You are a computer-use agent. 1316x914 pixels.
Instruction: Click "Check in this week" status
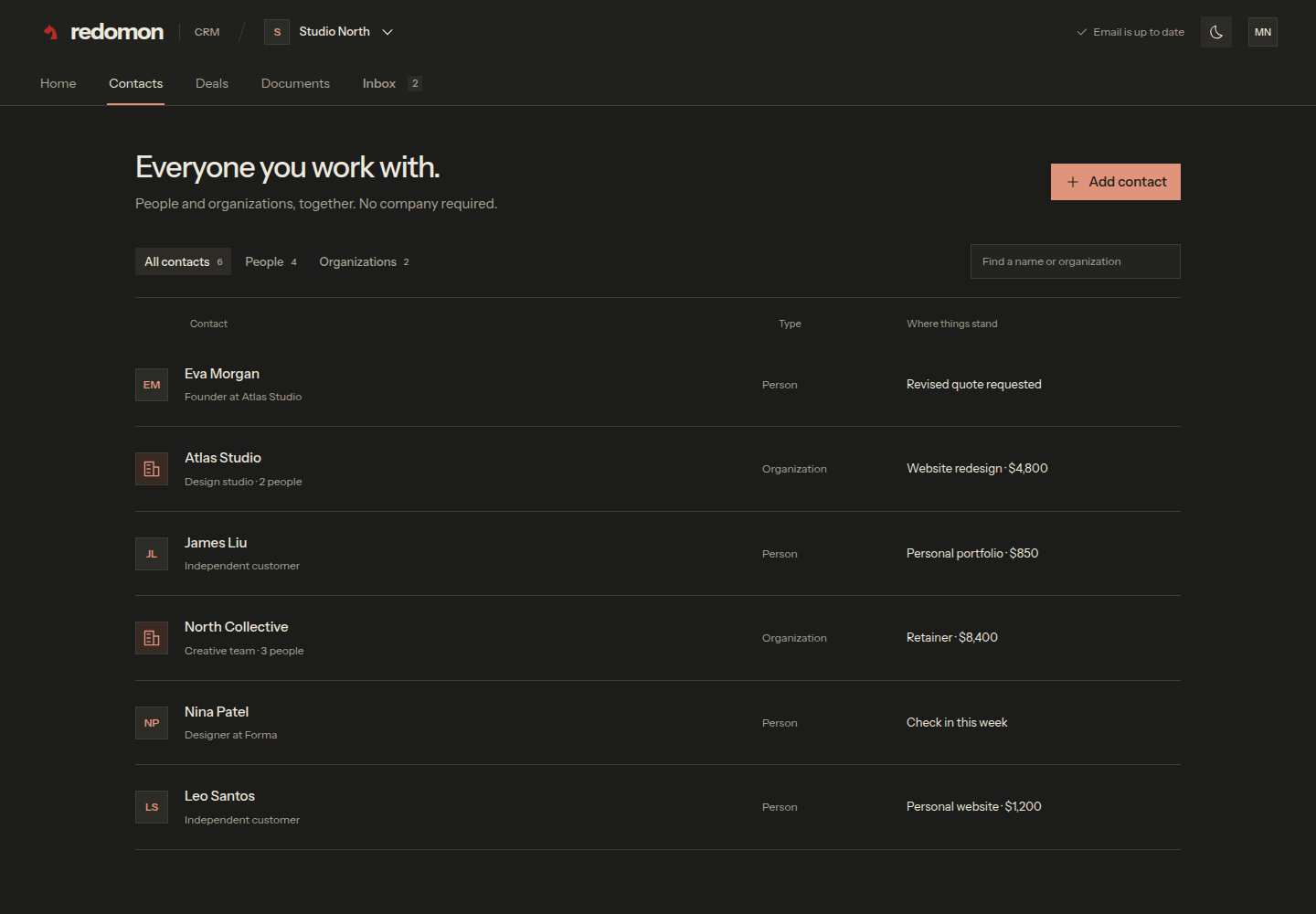point(957,723)
